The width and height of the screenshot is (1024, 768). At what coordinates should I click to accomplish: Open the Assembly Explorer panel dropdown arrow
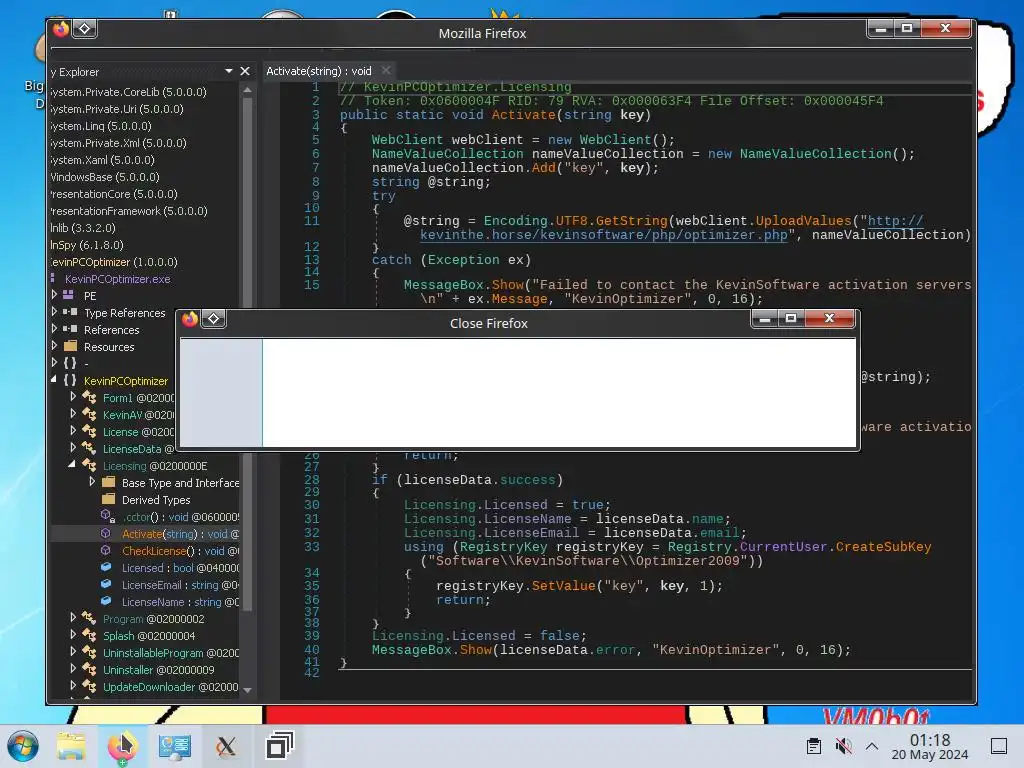[x=229, y=71]
